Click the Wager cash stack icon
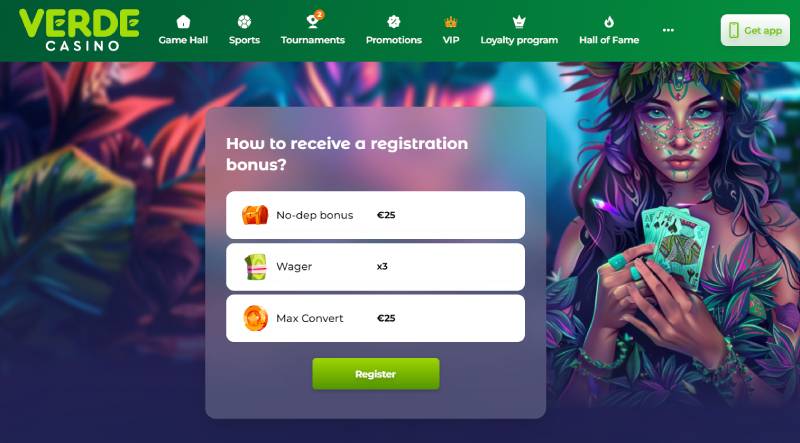 click(x=256, y=266)
